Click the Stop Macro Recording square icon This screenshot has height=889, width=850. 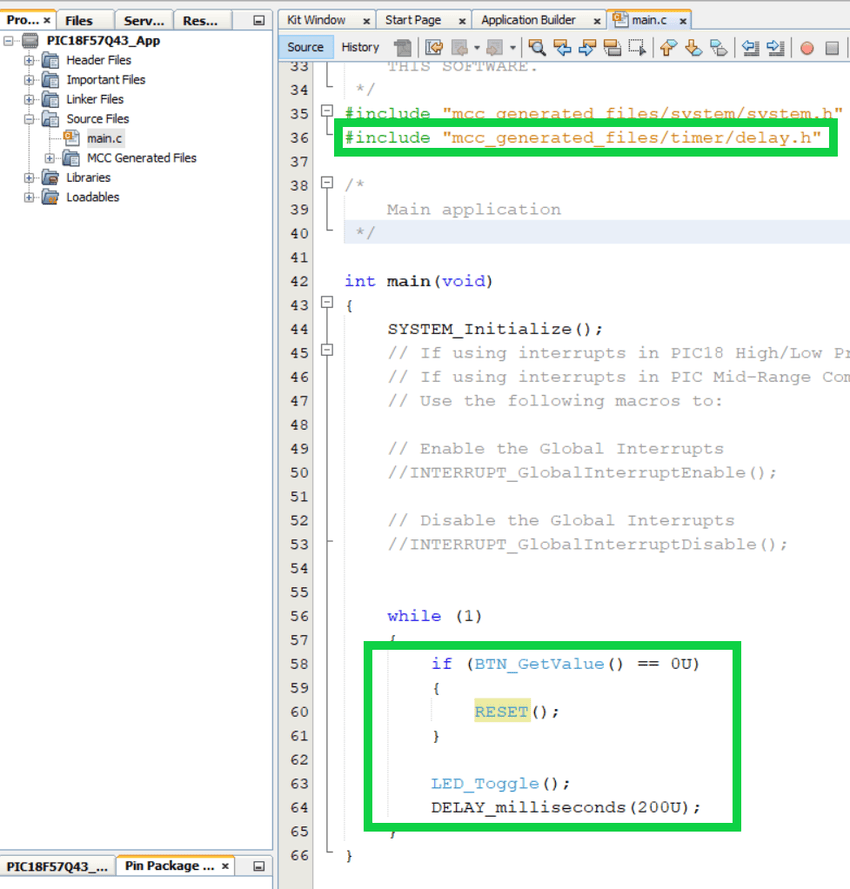click(832, 47)
